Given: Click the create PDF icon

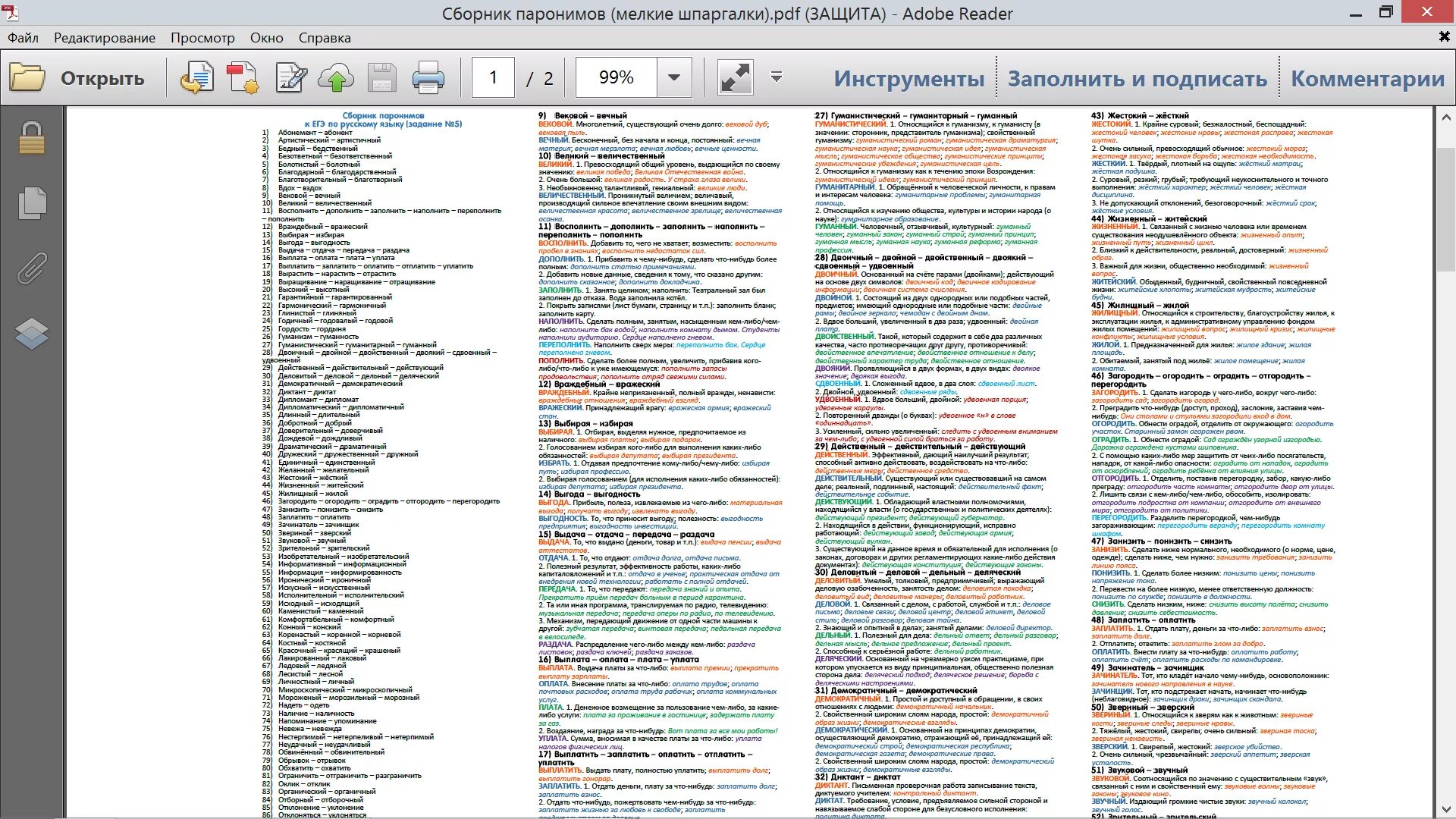Looking at the screenshot, I should (243, 78).
